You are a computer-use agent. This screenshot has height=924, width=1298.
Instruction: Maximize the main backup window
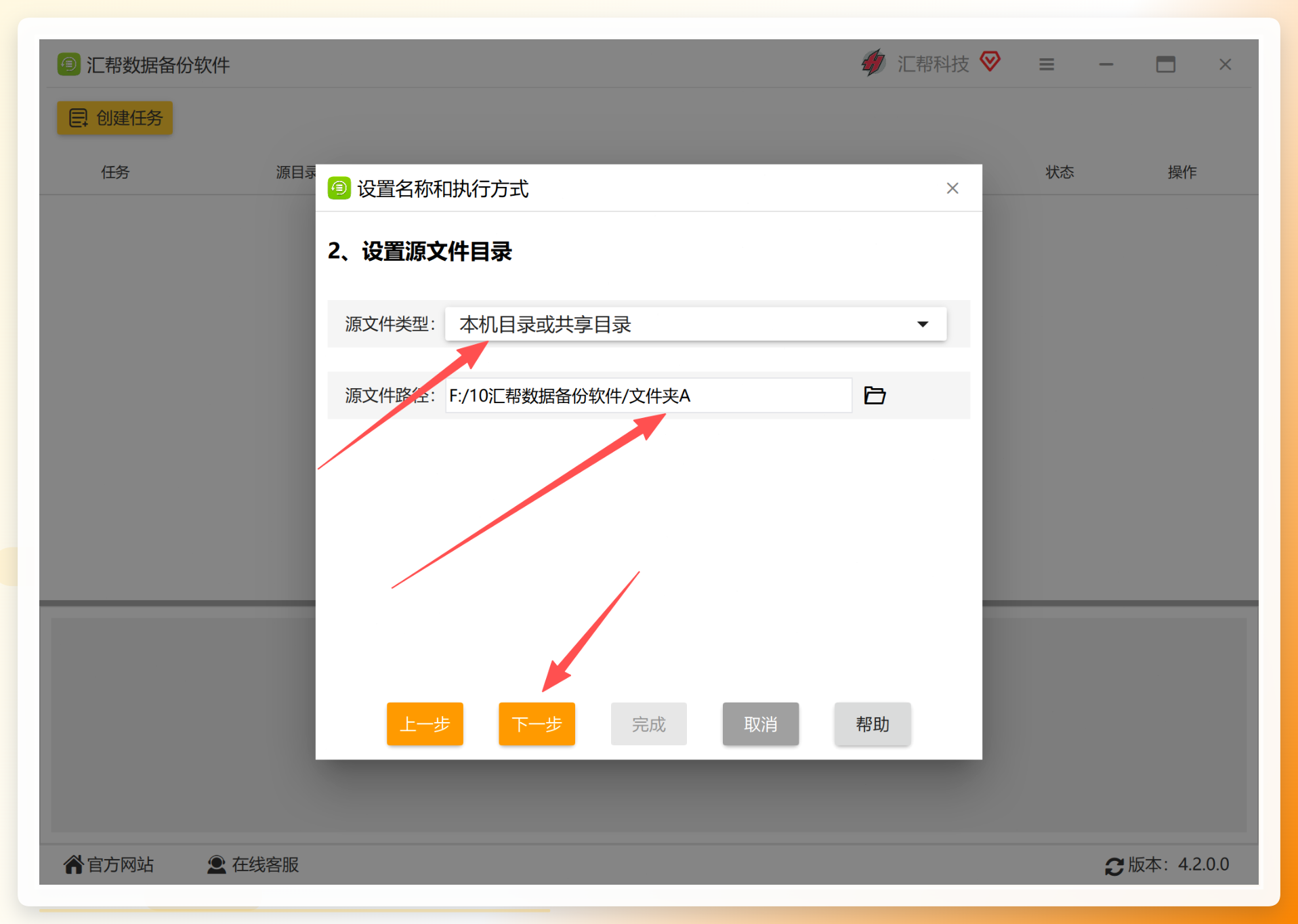point(1166,64)
